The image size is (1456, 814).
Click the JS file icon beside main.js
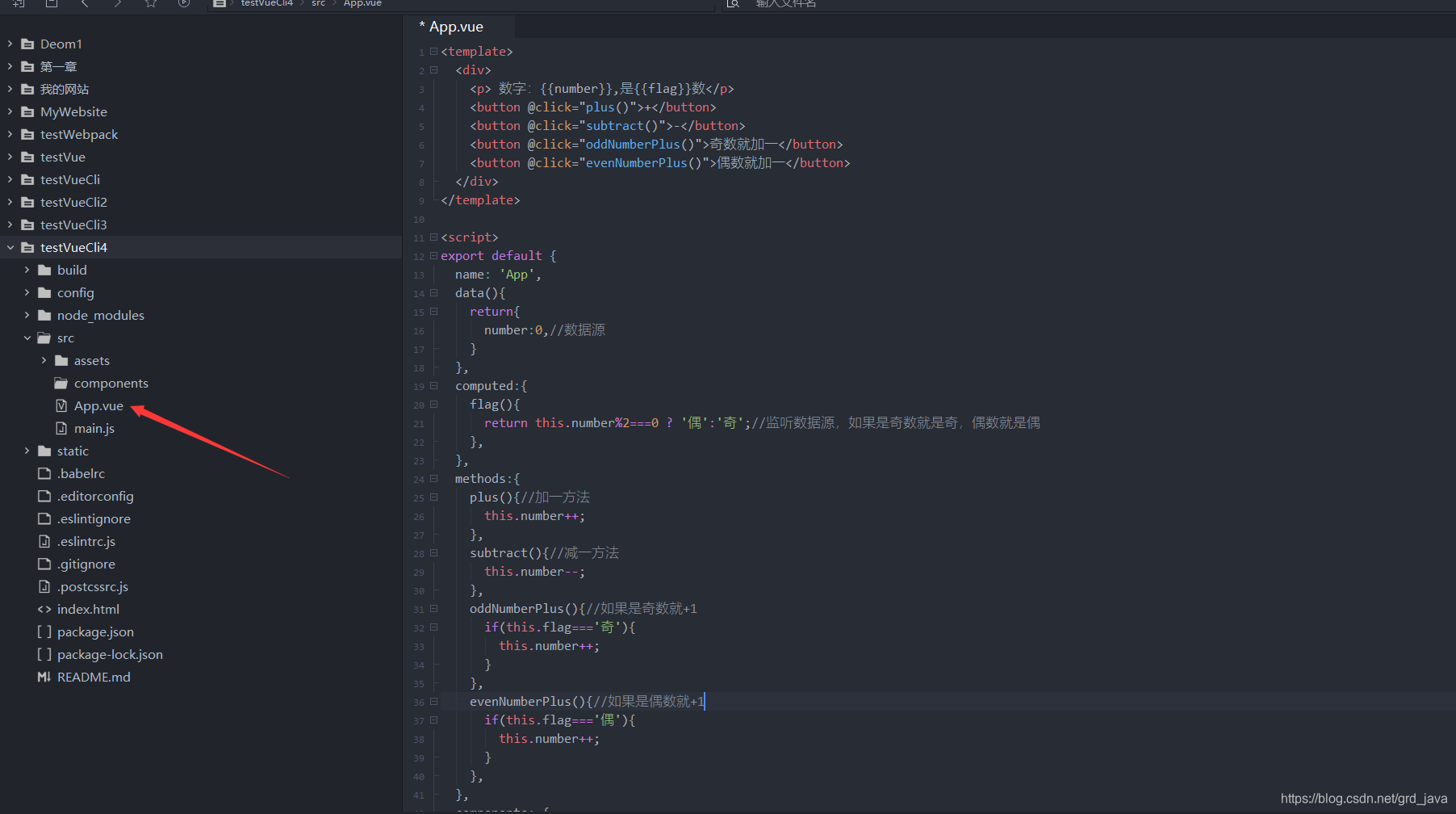pos(61,428)
